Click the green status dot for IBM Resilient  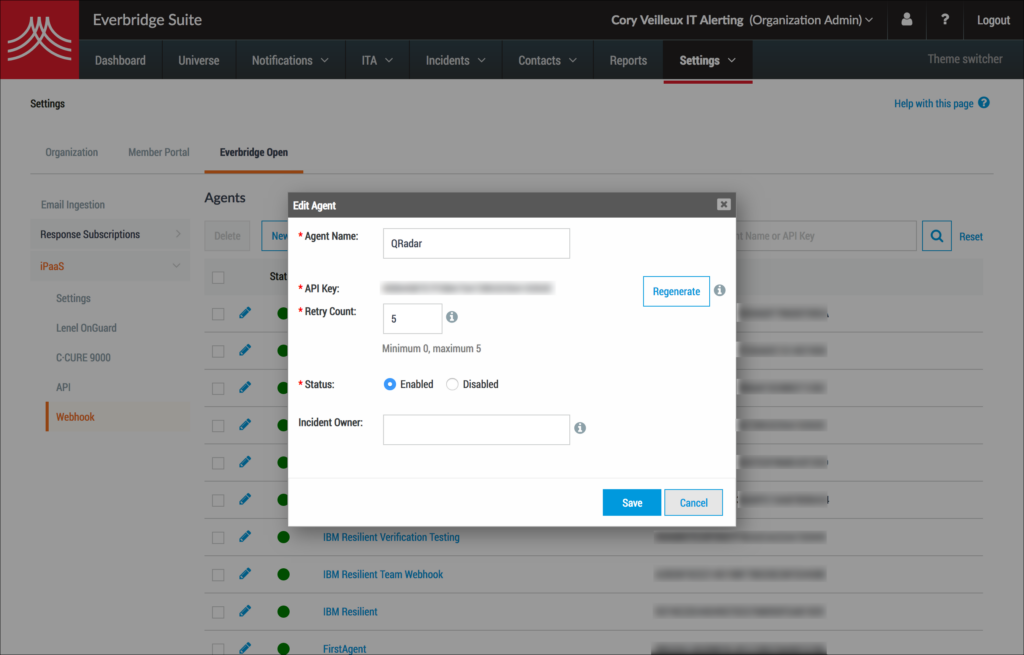click(x=283, y=612)
